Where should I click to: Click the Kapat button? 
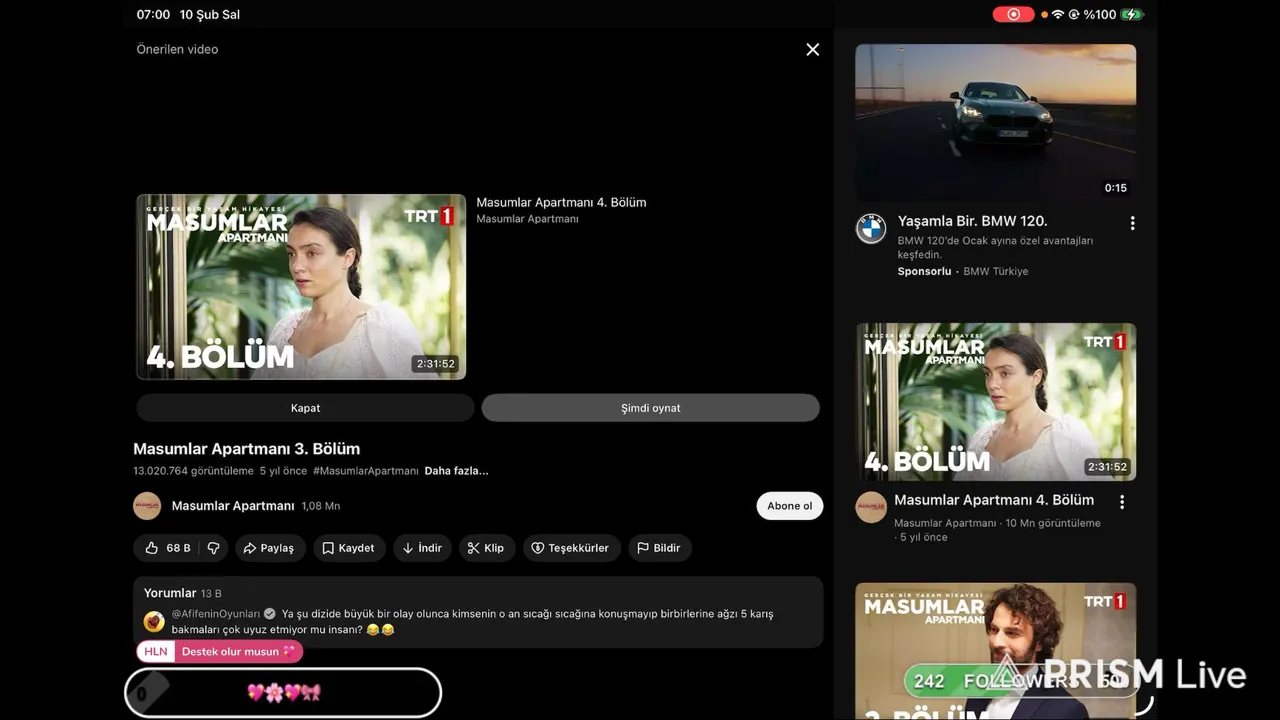click(x=305, y=408)
